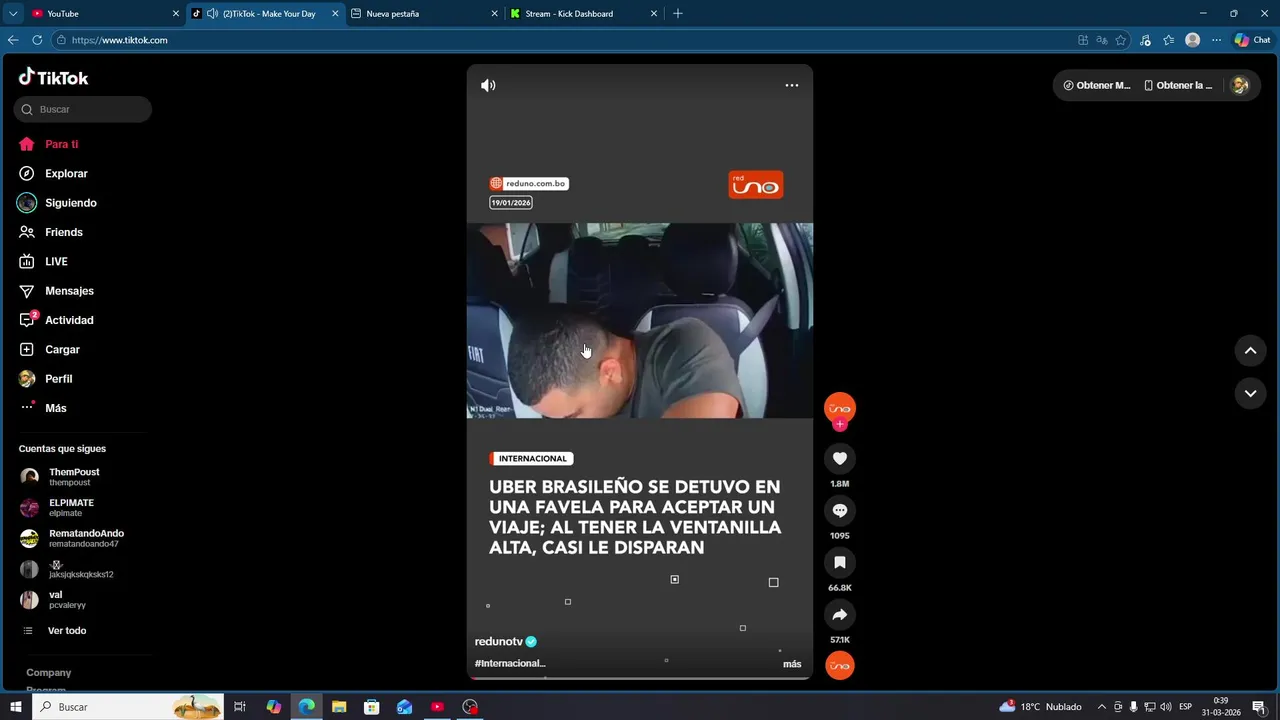The width and height of the screenshot is (1280, 720).
Task: Open translate page icon in address bar
Action: [1101, 40]
